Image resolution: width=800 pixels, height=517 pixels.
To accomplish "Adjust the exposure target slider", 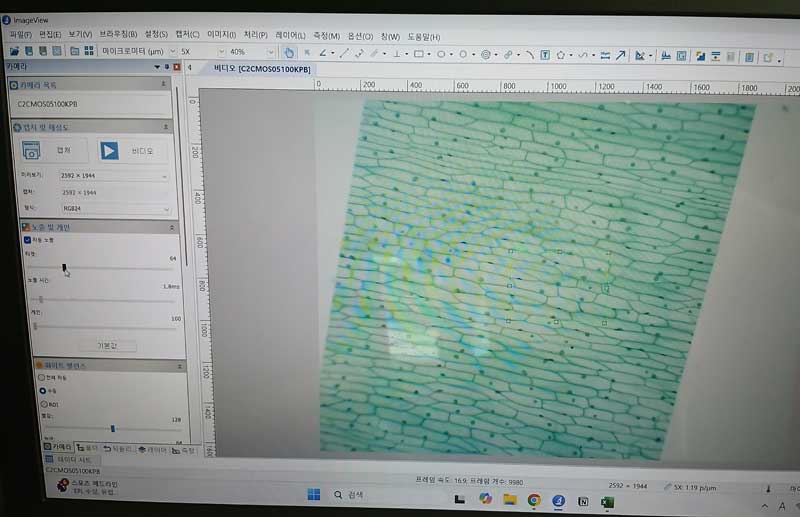I will [x=64, y=268].
